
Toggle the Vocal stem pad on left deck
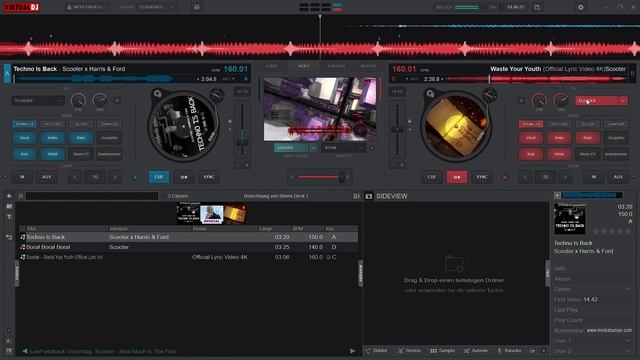[x=24, y=138]
